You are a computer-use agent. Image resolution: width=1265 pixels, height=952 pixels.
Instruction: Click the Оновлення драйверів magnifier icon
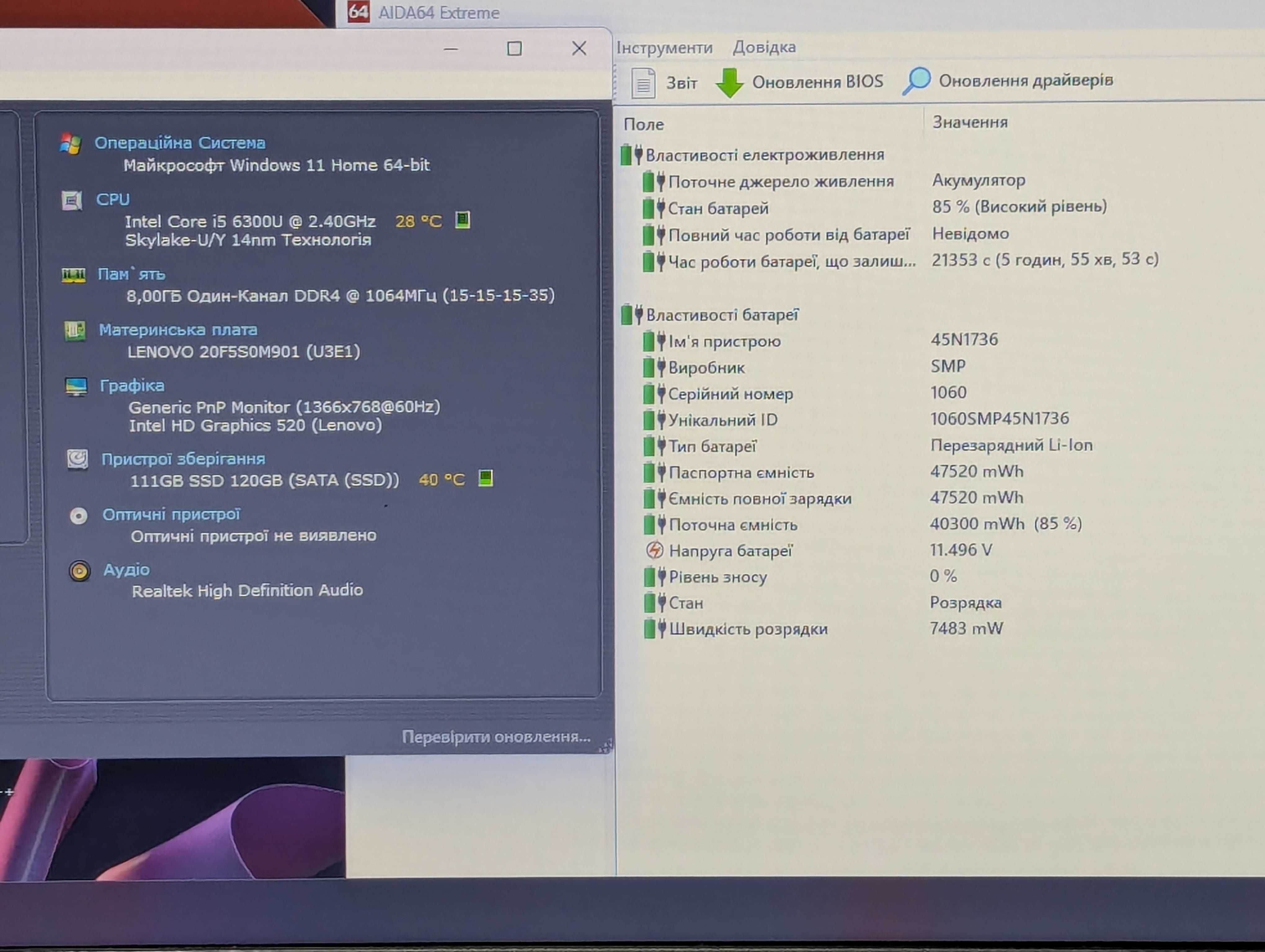coord(917,81)
